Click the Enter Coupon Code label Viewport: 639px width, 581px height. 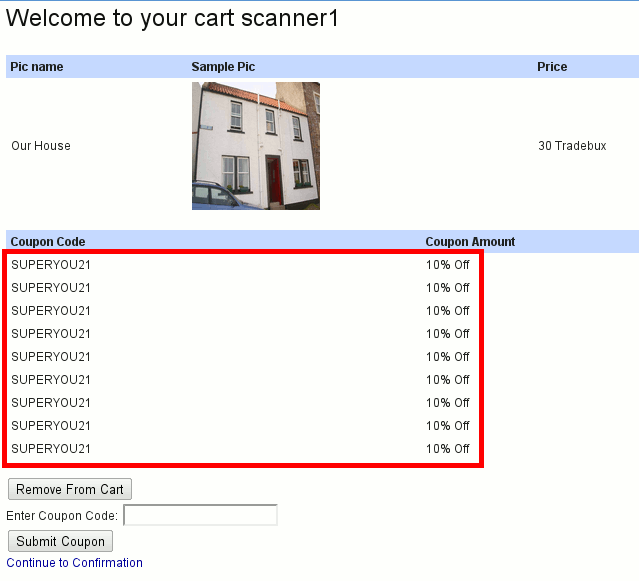[x=63, y=516]
